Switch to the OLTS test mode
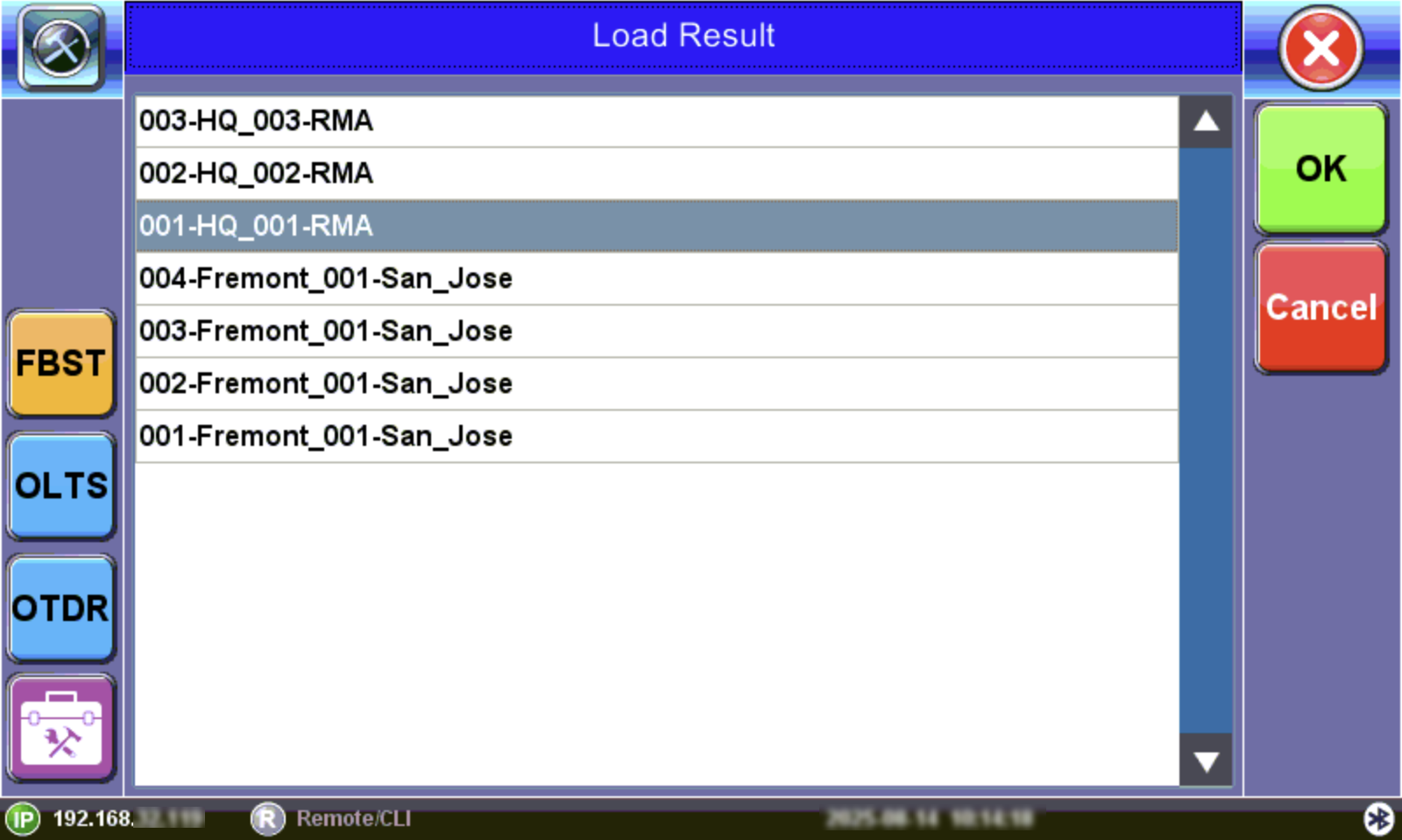The image size is (1402, 840). tap(61, 486)
